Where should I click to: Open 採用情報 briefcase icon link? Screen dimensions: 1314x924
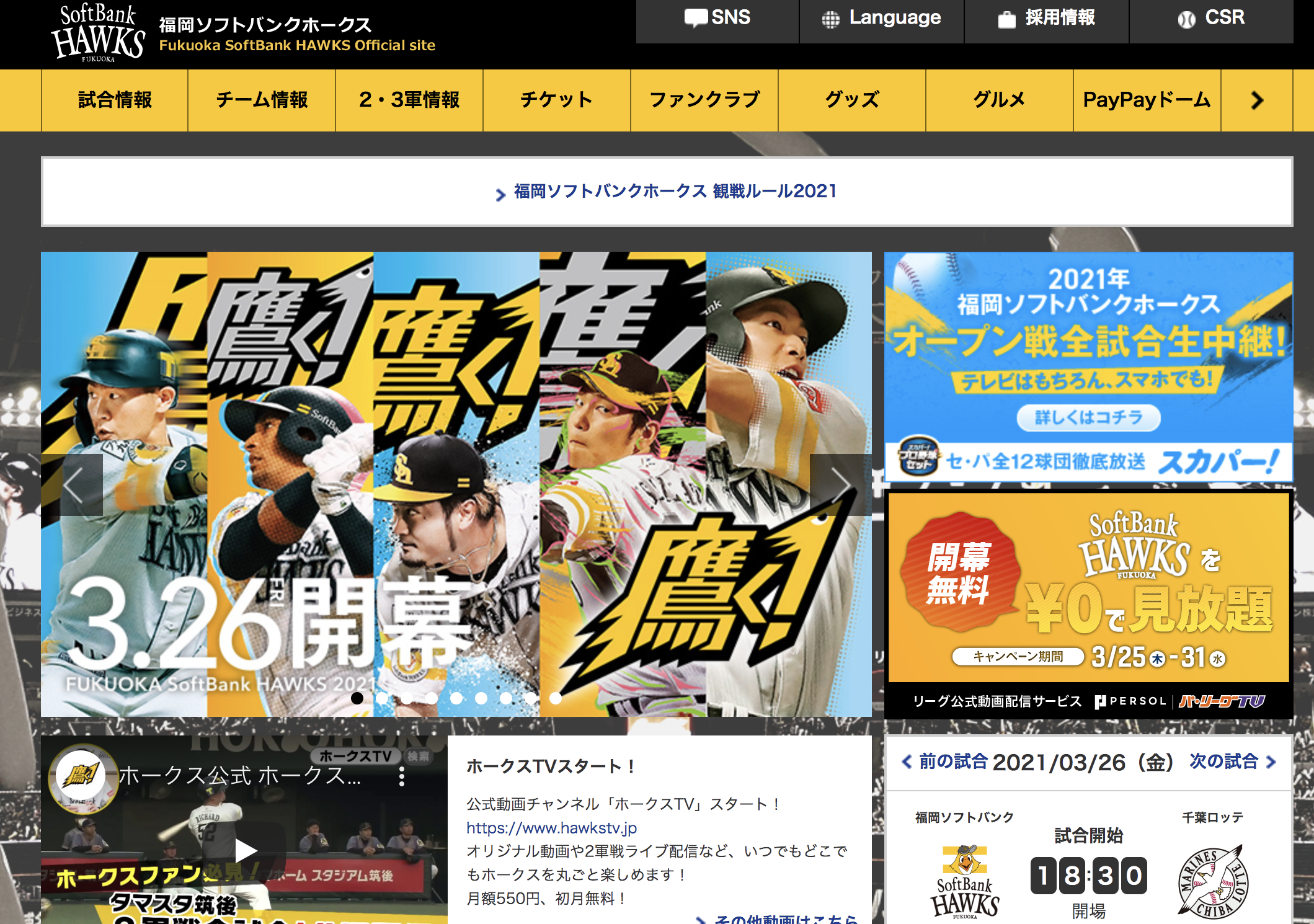pyautogui.click(x=1006, y=20)
